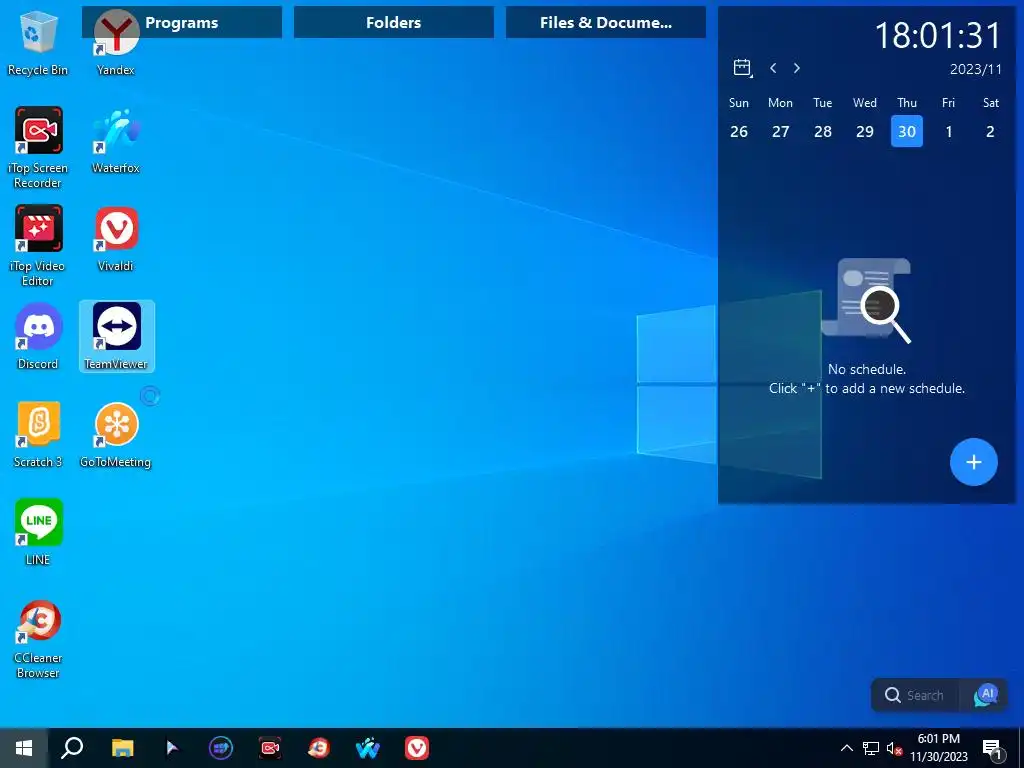
Task: Open File Explorer from the taskbar
Action: click(x=122, y=748)
